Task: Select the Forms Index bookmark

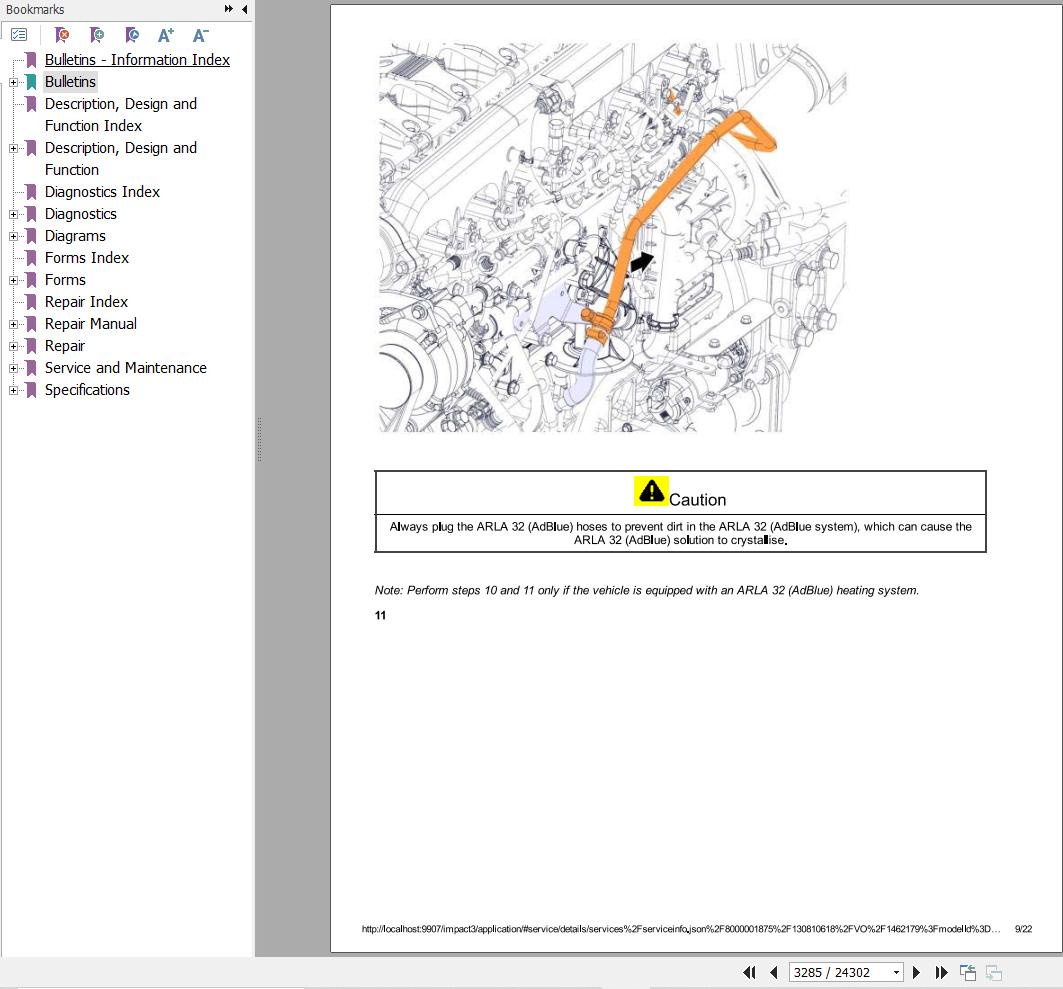Action: pyautogui.click(x=87, y=258)
